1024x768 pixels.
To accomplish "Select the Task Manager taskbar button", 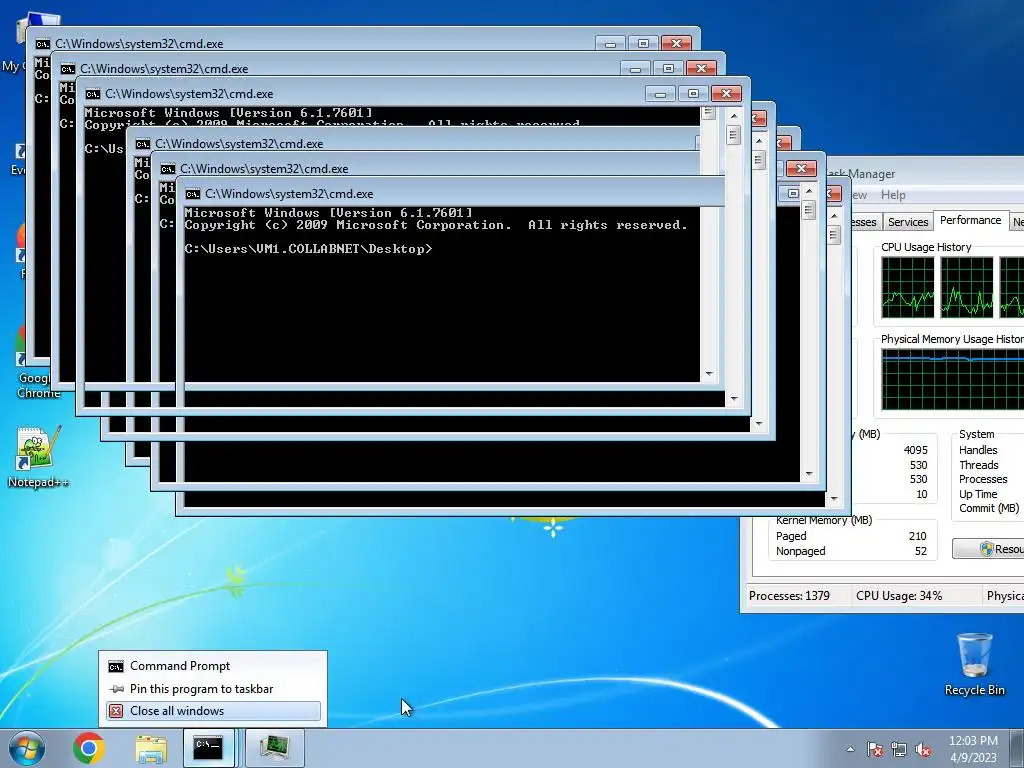I will click(x=275, y=748).
